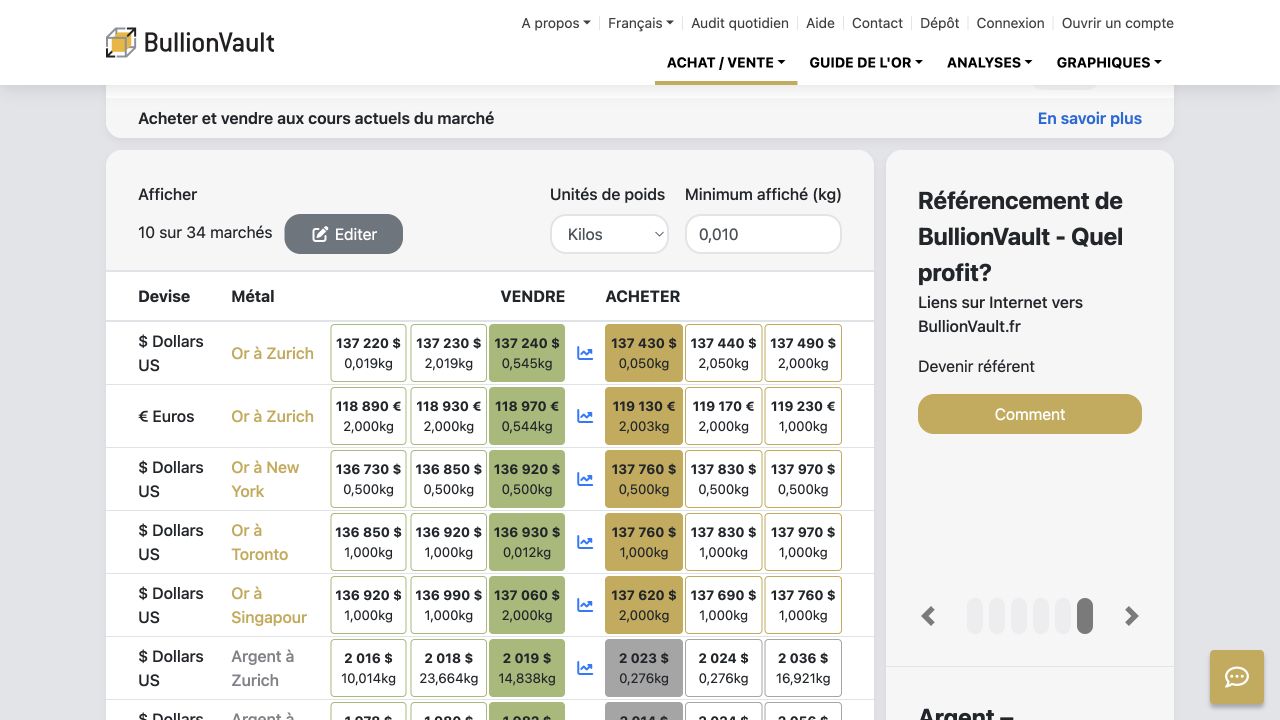
Task: Open the Unités de poids Kilos dropdown
Action: (x=609, y=234)
